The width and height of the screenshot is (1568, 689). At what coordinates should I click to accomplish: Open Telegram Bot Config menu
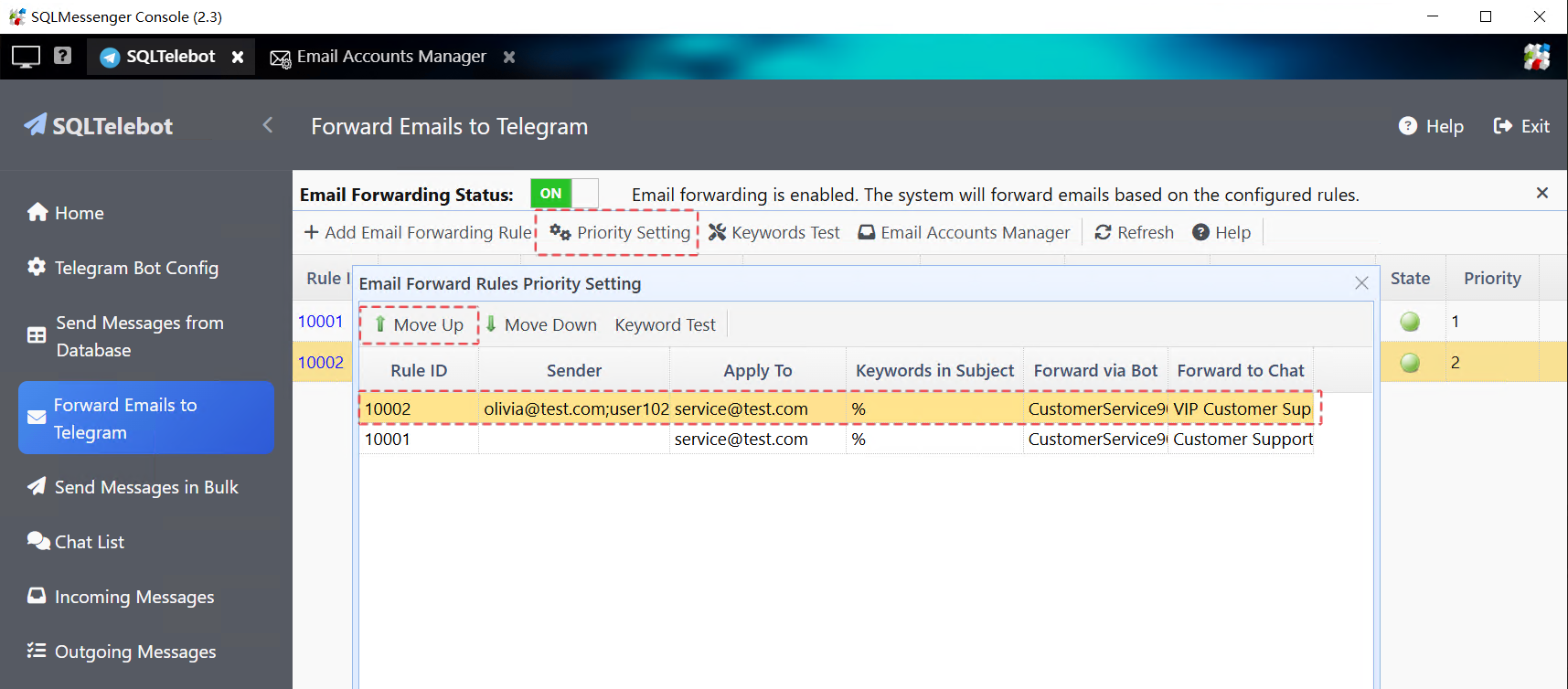pos(136,268)
